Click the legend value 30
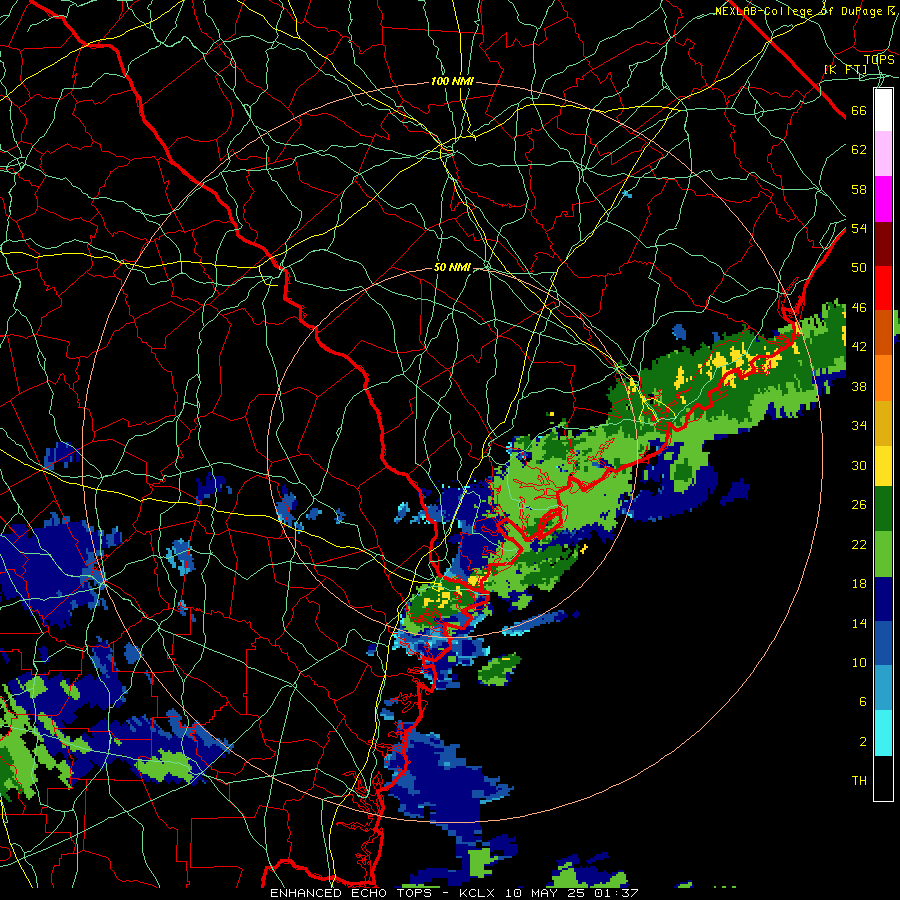 click(859, 465)
